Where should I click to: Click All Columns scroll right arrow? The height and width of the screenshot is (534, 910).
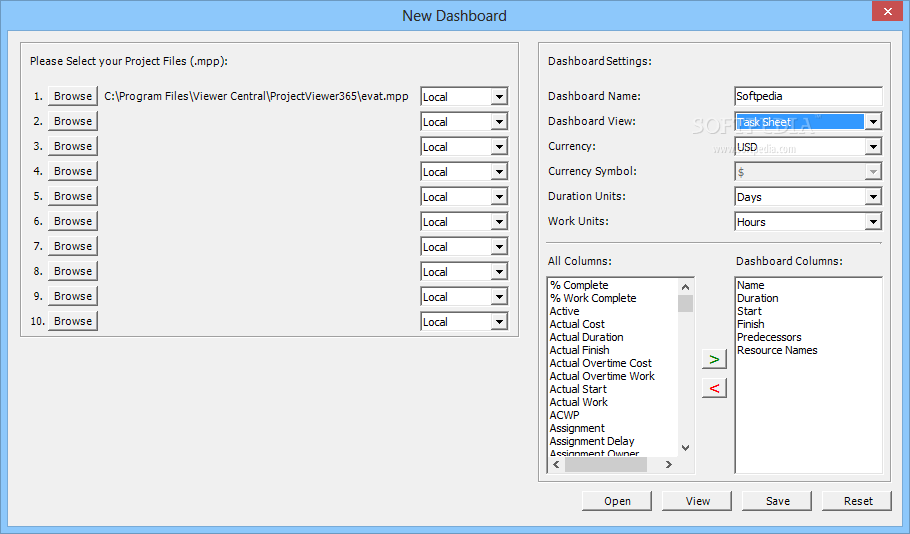coord(669,464)
